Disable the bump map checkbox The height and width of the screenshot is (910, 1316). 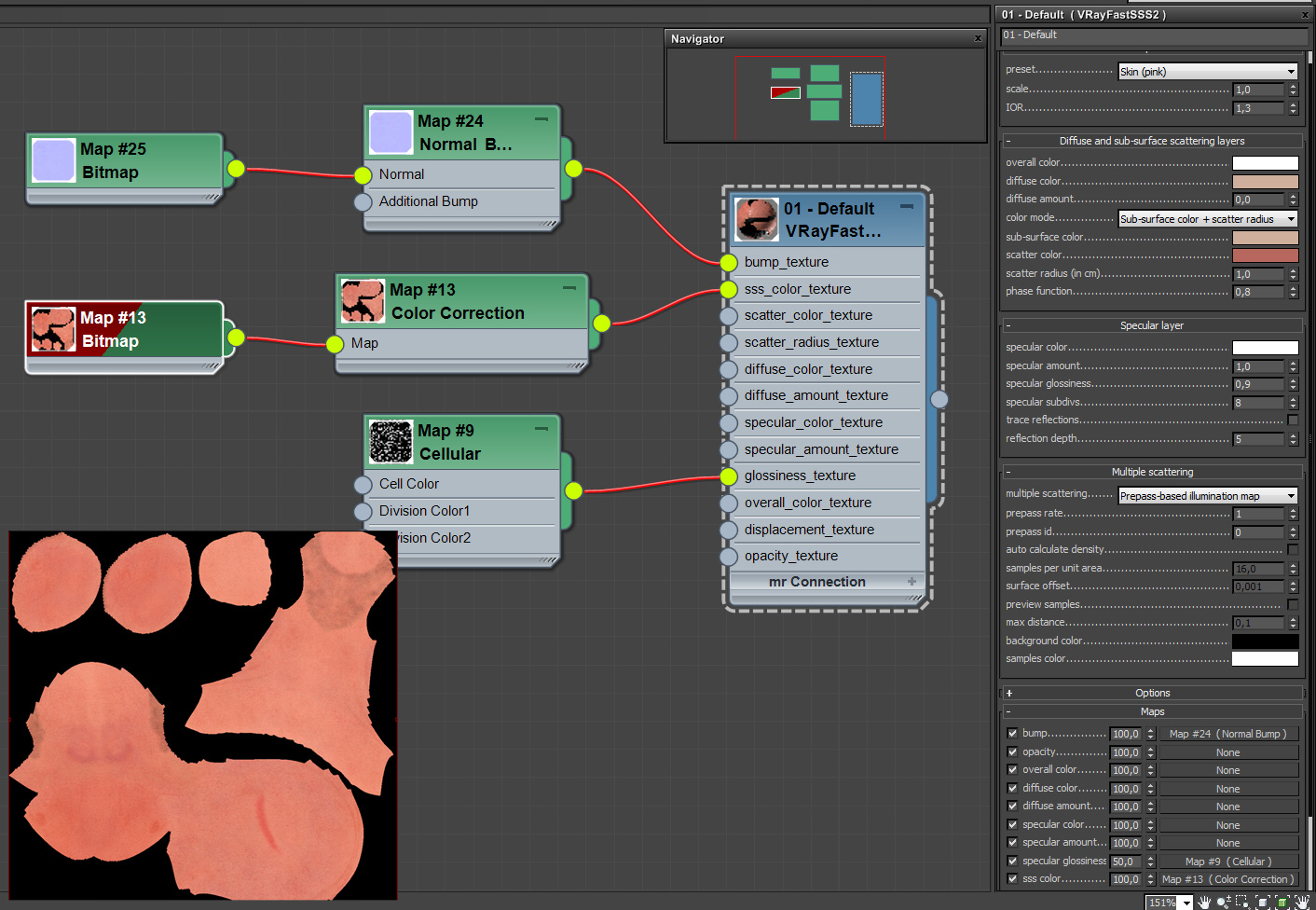click(1012, 734)
